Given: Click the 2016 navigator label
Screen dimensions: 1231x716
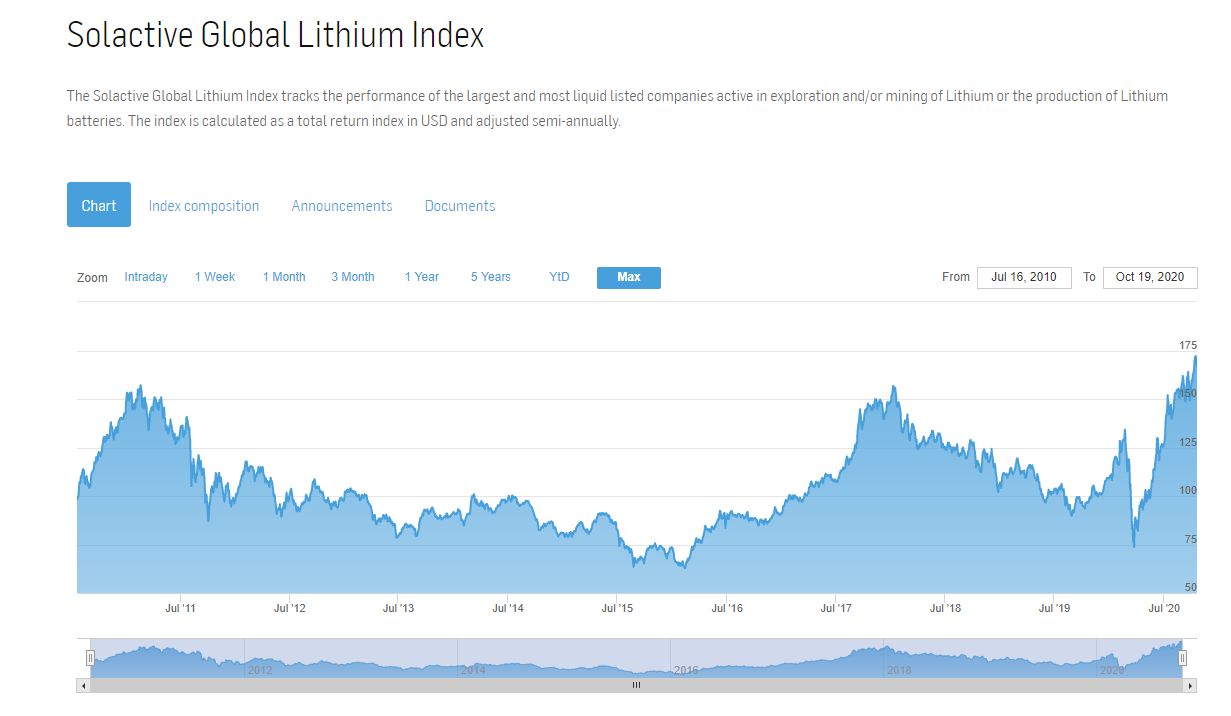Looking at the screenshot, I should [x=686, y=670].
